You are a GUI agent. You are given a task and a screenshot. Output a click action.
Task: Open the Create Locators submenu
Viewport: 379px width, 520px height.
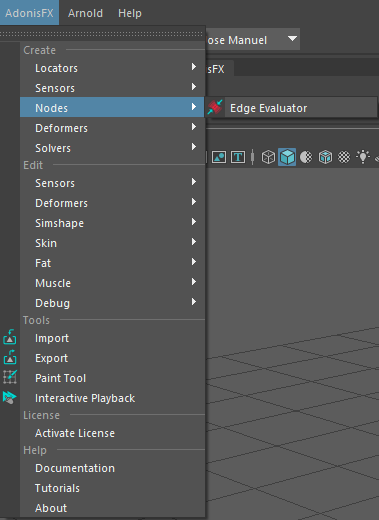[x=112, y=68]
